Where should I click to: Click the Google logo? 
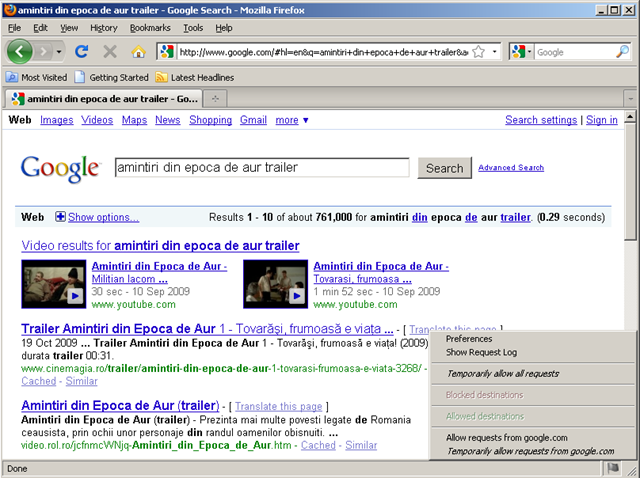[x=60, y=169]
